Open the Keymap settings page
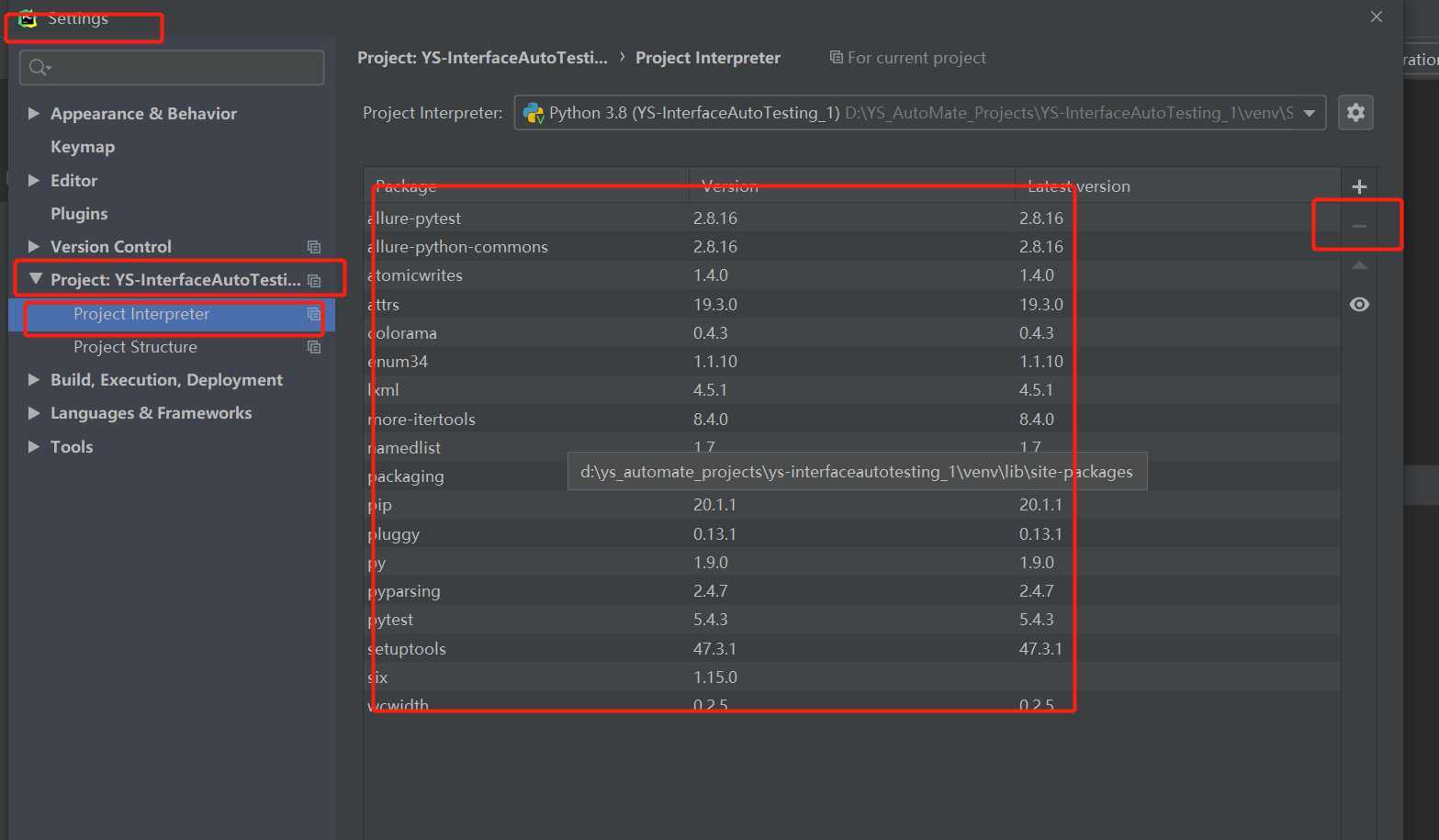This screenshot has width=1439, height=840. [83, 147]
